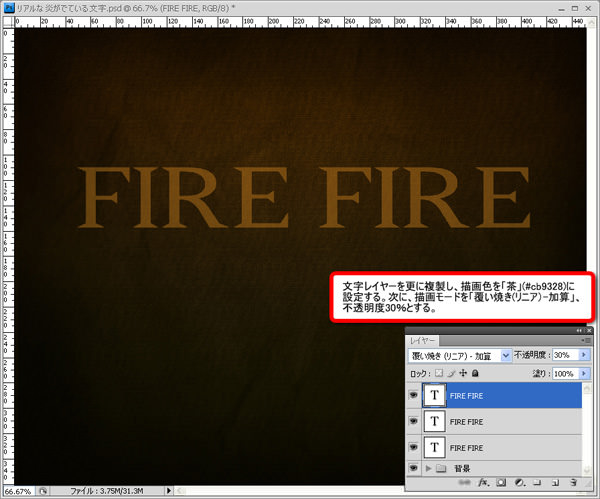This screenshot has height=499, width=600.
Task: Add a layer mask via bottom icon
Action: (x=502, y=482)
